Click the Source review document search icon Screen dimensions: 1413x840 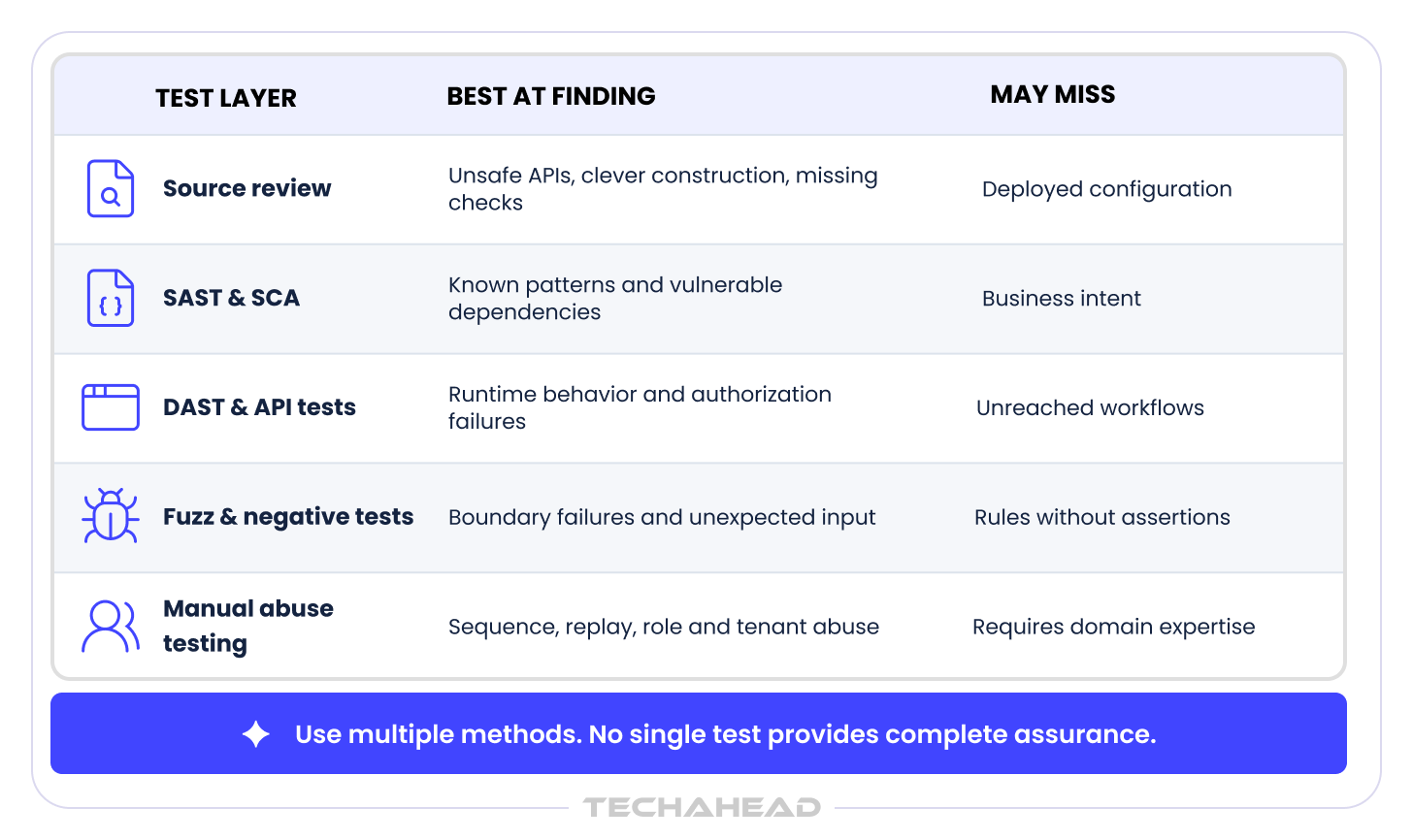(x=111, y=188)
